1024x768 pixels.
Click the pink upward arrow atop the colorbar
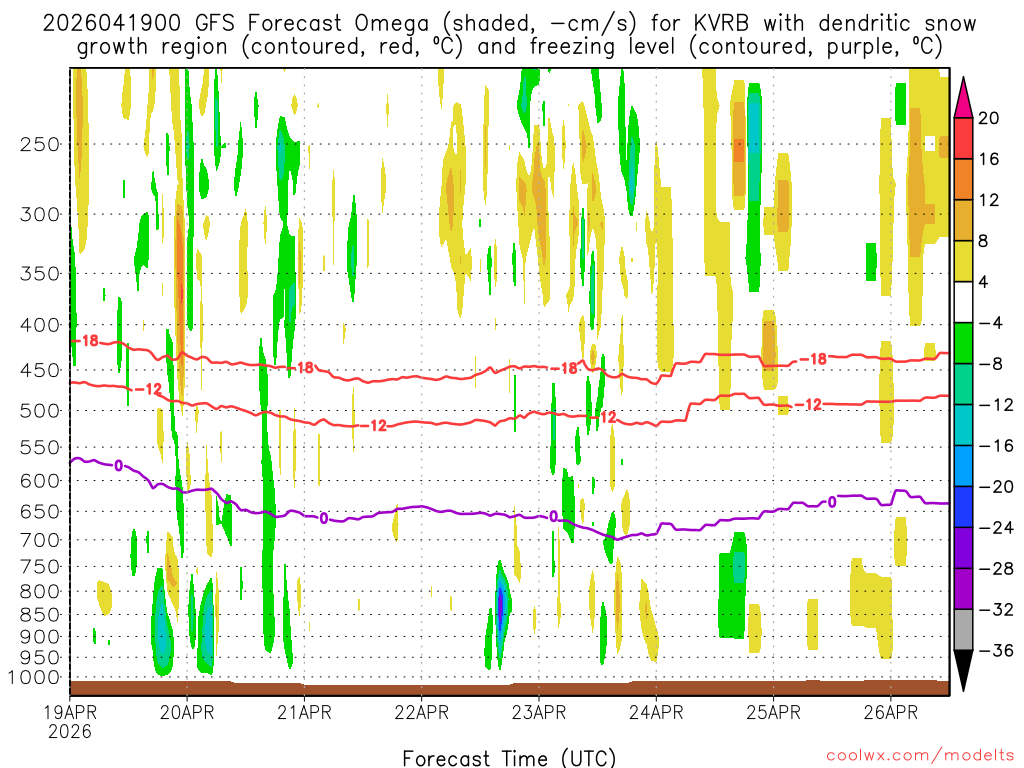[963, 98]
